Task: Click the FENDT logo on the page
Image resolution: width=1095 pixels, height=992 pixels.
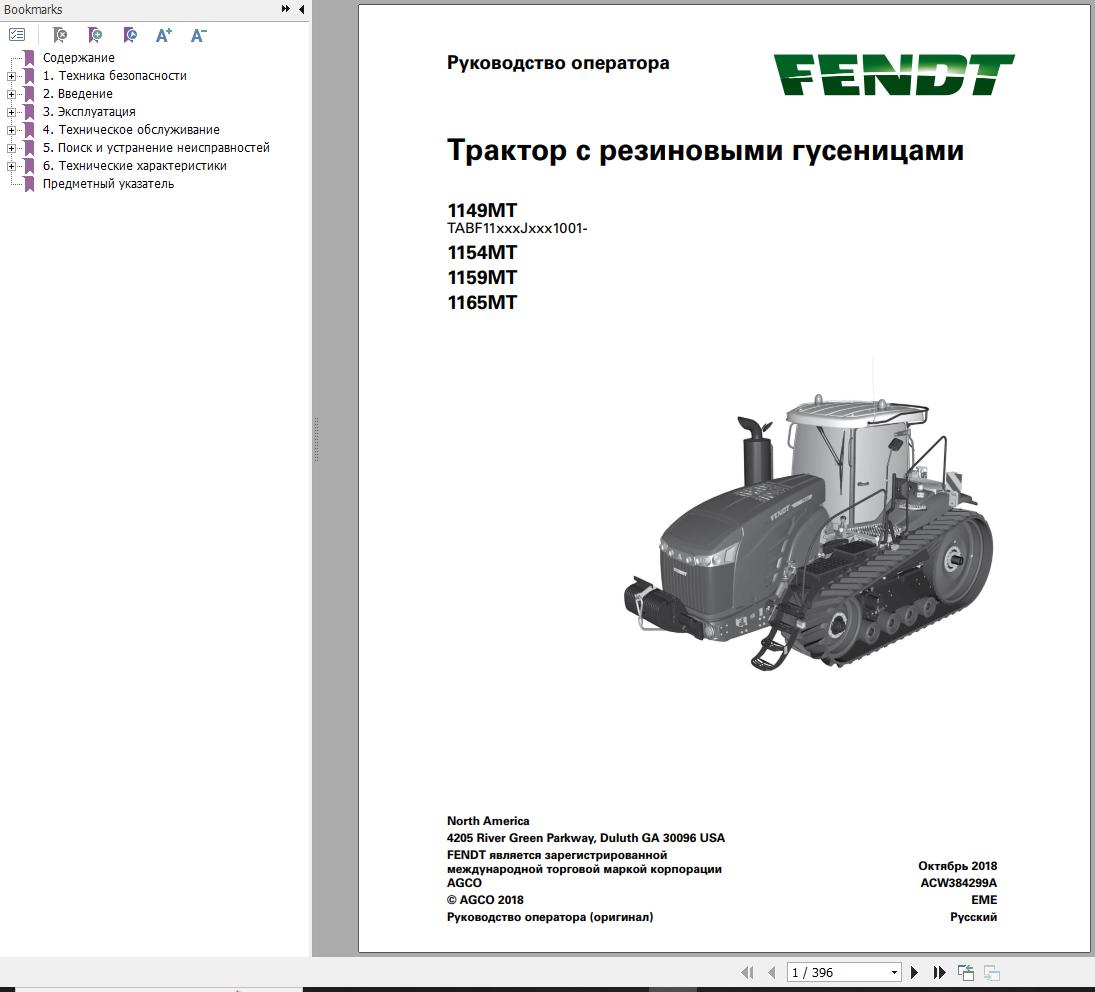Action: click(x=894, y=74)
